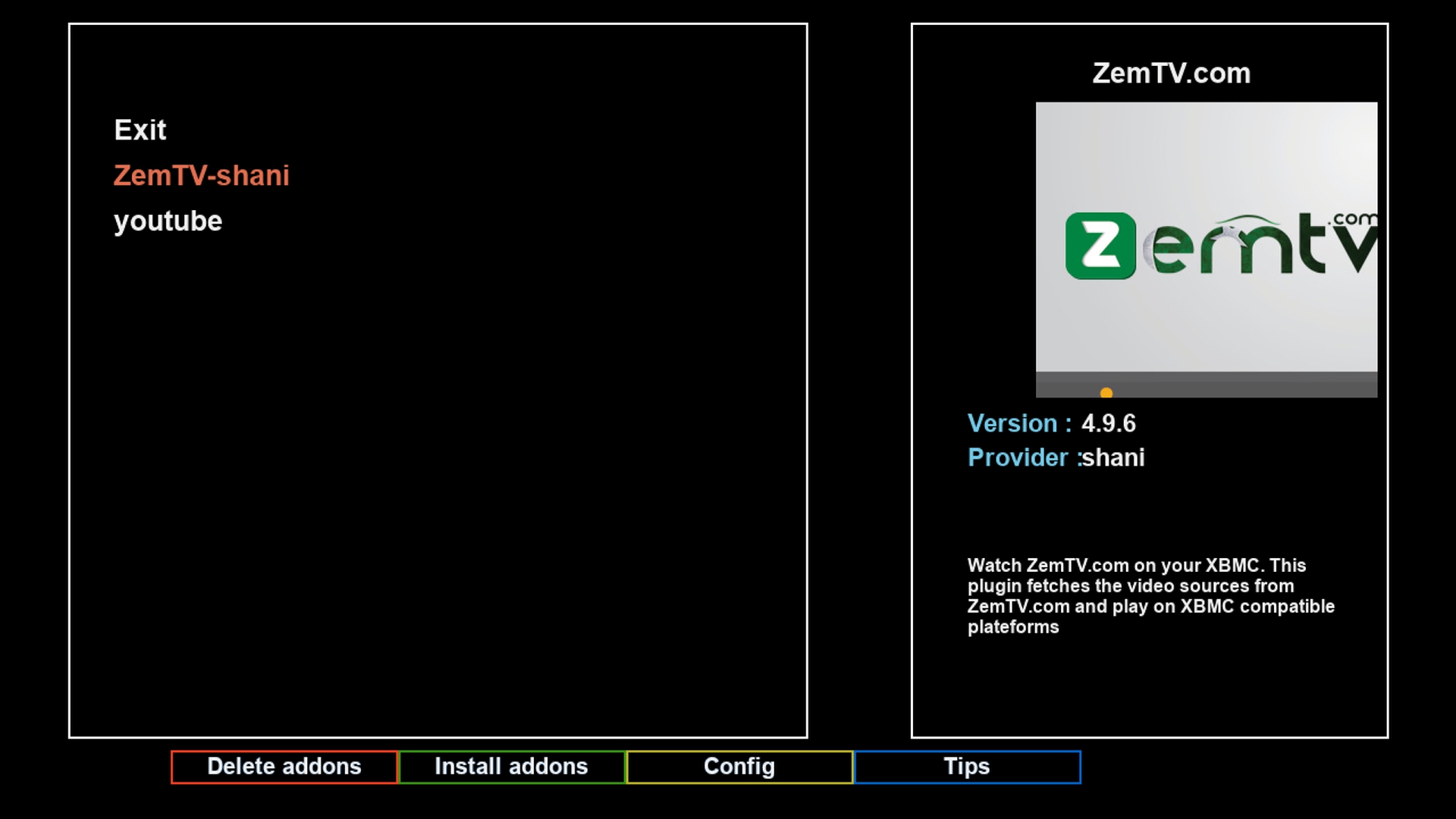The height and width of the screenshot is (819, 1456).
Task: Select the youtube addon entry
Action: tap(168, 221)
